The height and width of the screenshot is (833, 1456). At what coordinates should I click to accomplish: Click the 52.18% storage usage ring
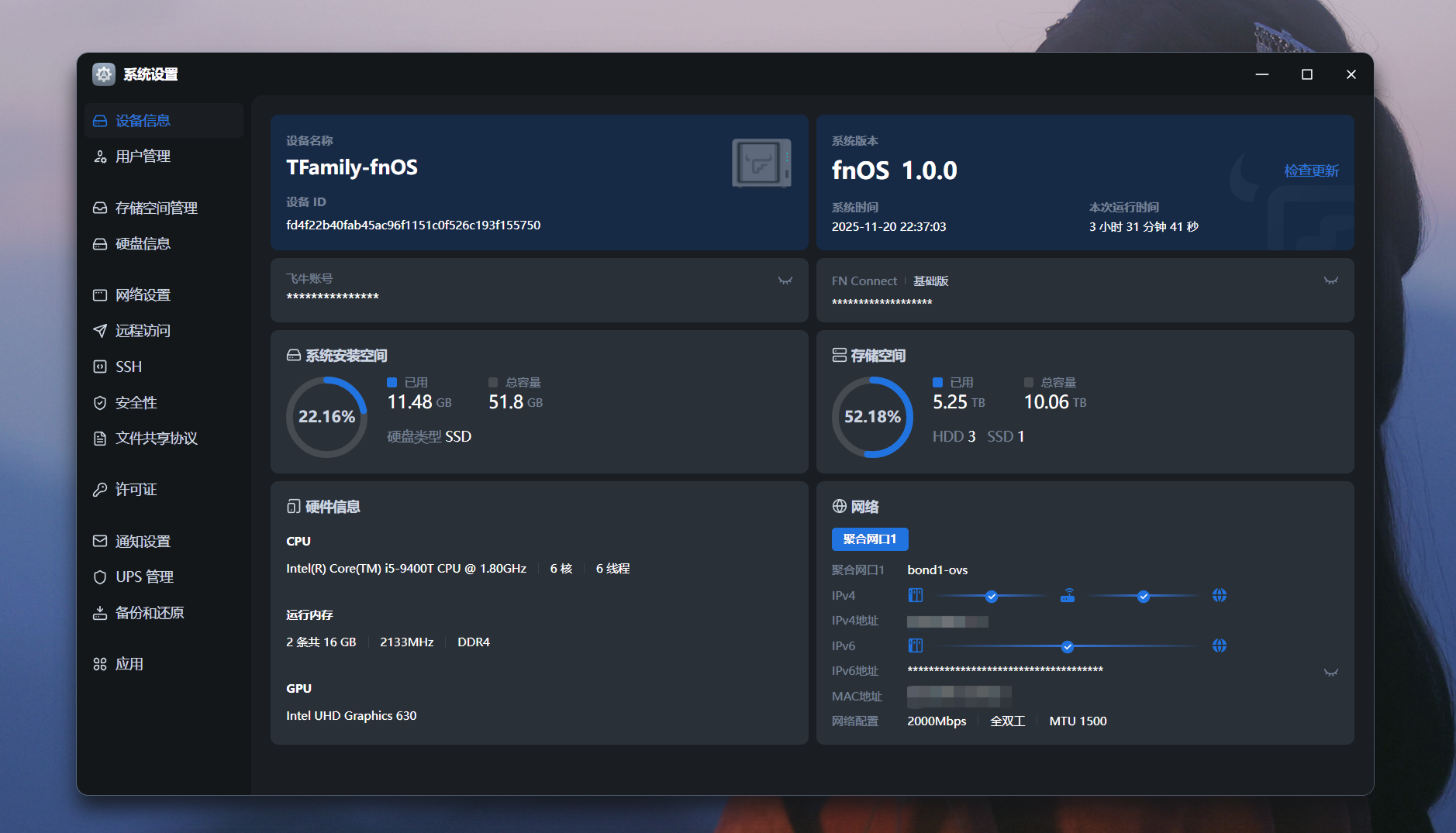coord(872,417)
